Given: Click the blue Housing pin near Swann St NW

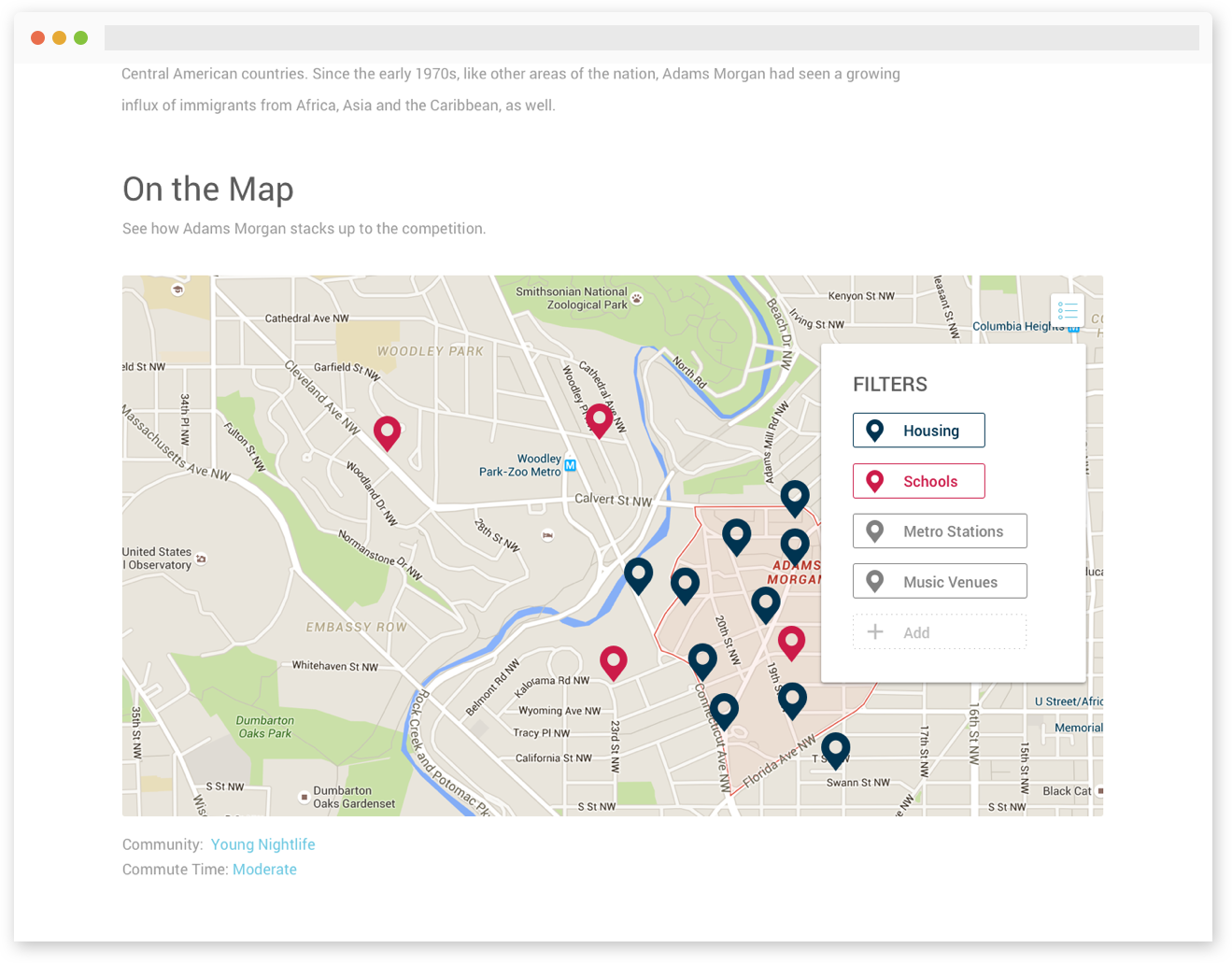Looking at the screenshot, I should click(x=835, y=748).
